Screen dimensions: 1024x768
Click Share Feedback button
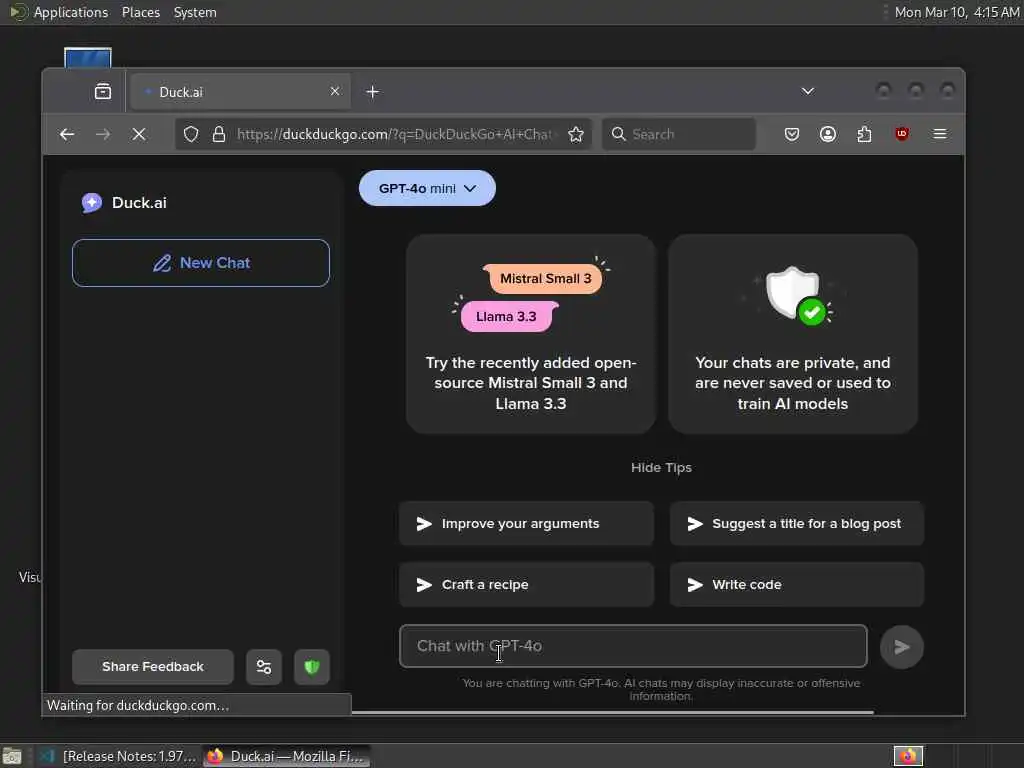point(153,667)
